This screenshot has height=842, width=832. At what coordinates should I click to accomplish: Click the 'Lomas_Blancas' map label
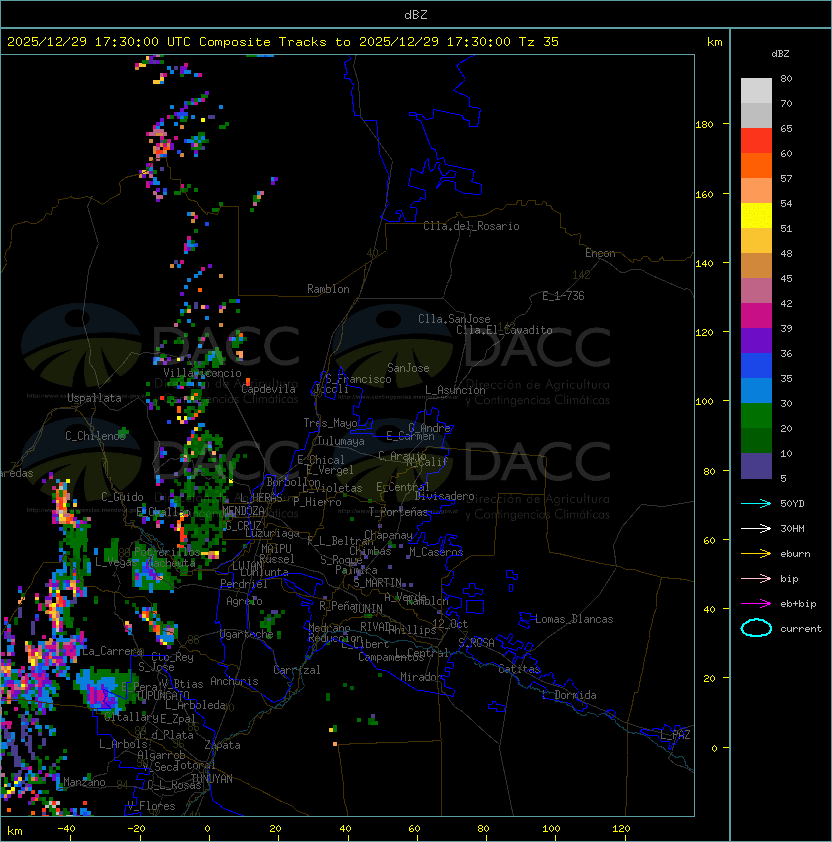point(574,619)
